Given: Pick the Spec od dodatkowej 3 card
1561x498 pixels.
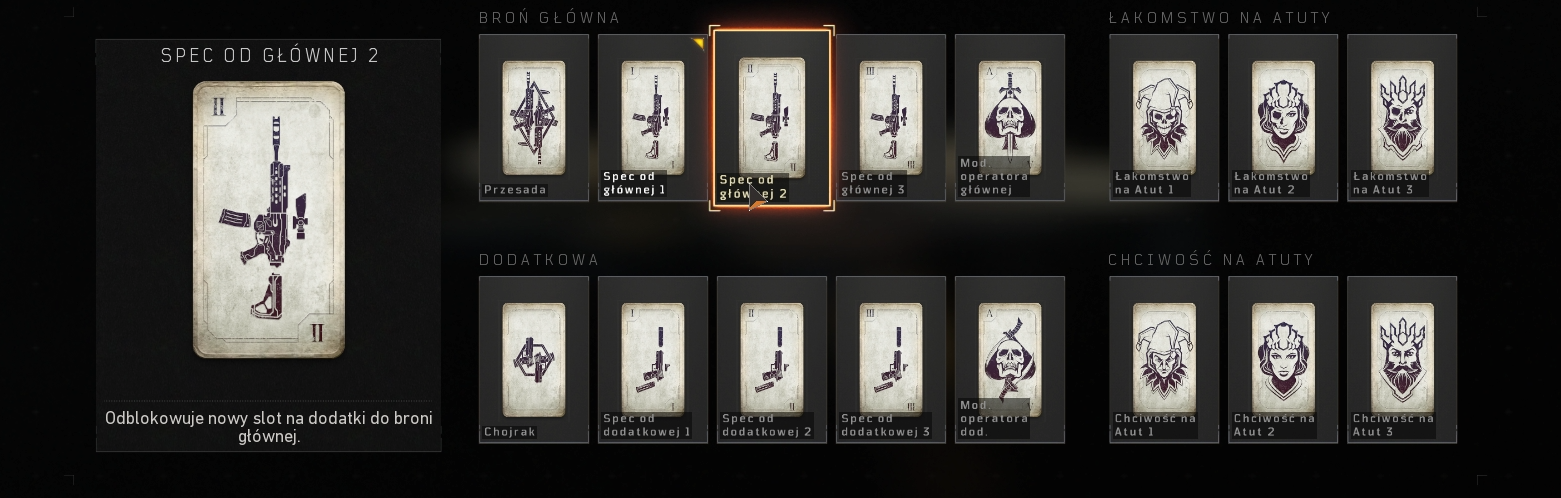Looking at the screenshot, I should point(891,360).
